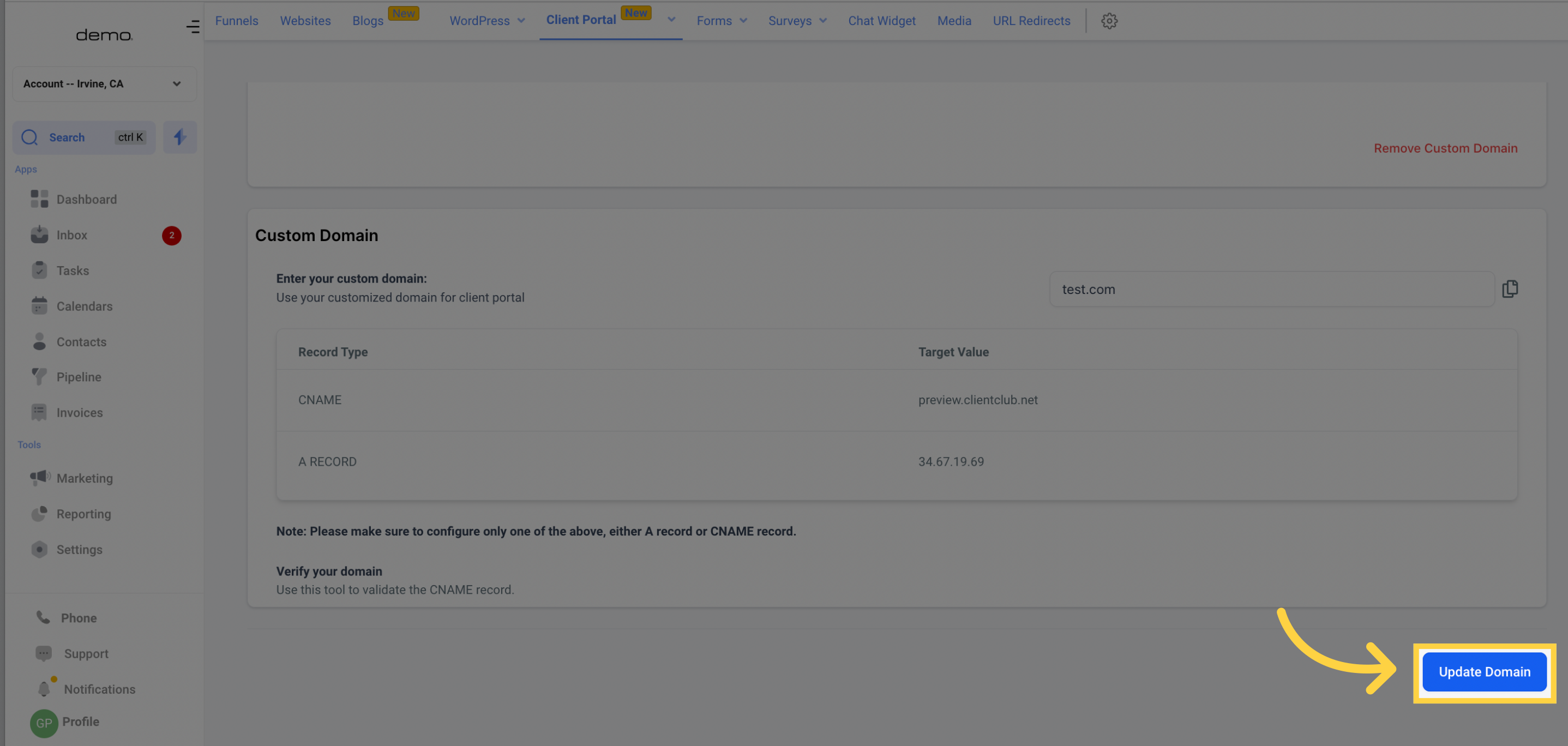Viewport: 1568px width, 746px height.
Task: Open Marketing megaphone item
Action: coord(84,478)
